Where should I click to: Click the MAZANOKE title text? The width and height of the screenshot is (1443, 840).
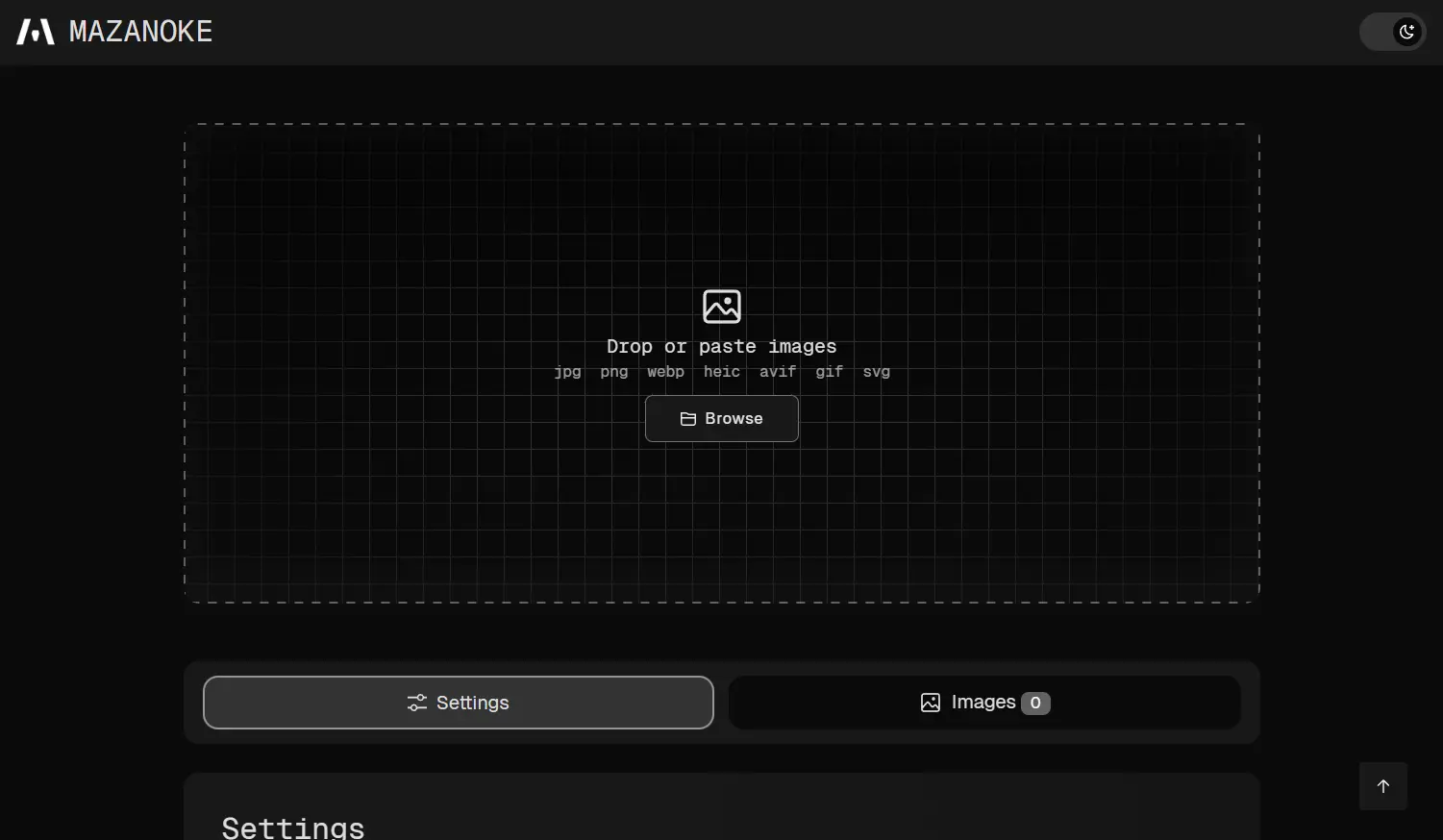coord(140,32)
